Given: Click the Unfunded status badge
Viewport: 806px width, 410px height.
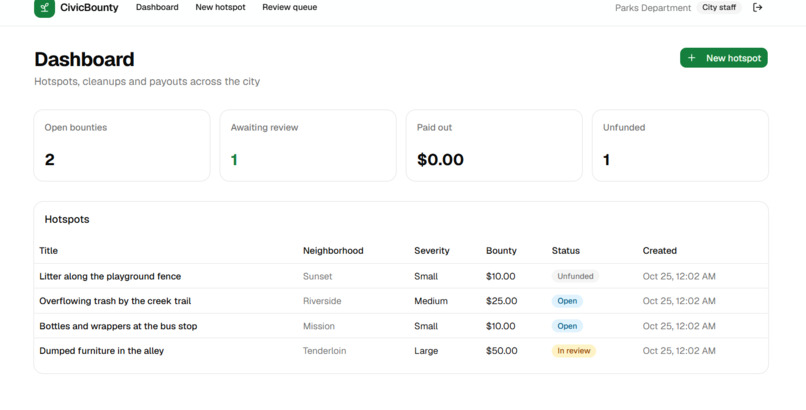Looking at the screenshot, I should coord(575,276).
